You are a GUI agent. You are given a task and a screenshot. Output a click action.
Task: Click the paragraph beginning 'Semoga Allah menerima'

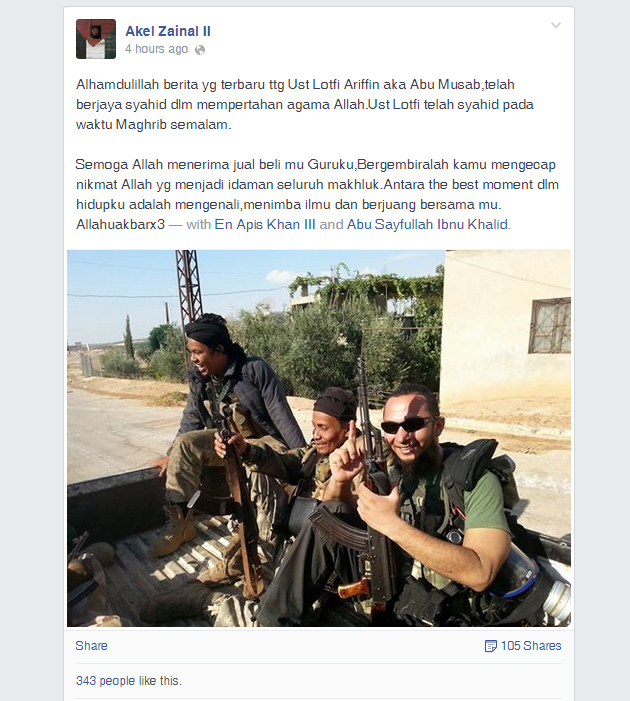(x=317, y=194)
